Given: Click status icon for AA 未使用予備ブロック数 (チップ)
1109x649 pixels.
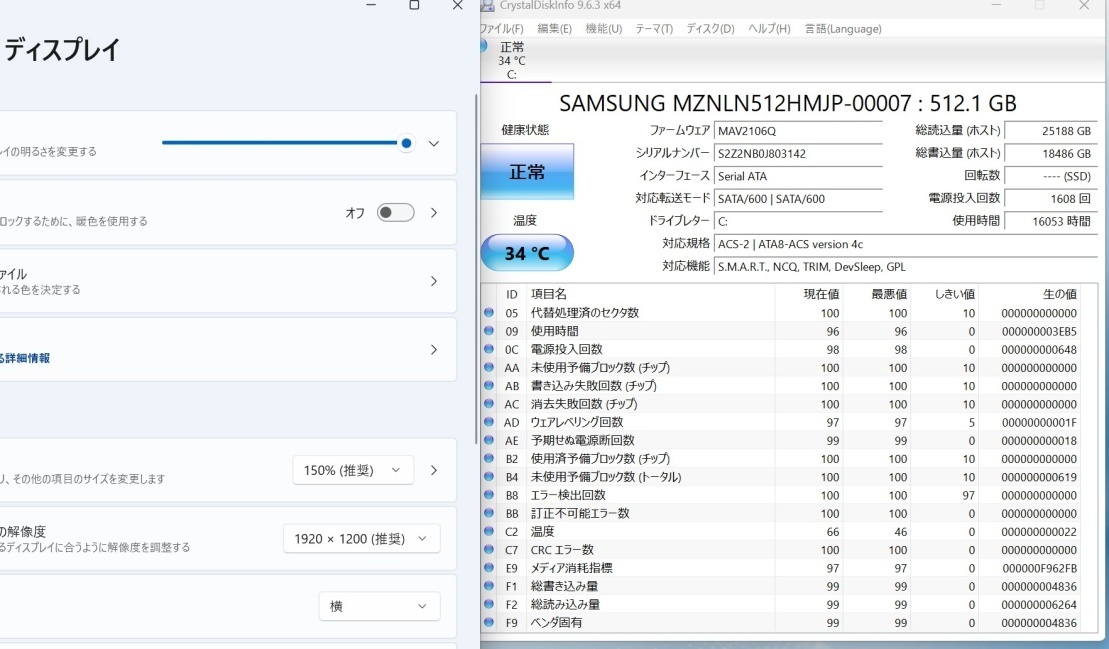Looking at the screenshot, I should coord(488,368).
